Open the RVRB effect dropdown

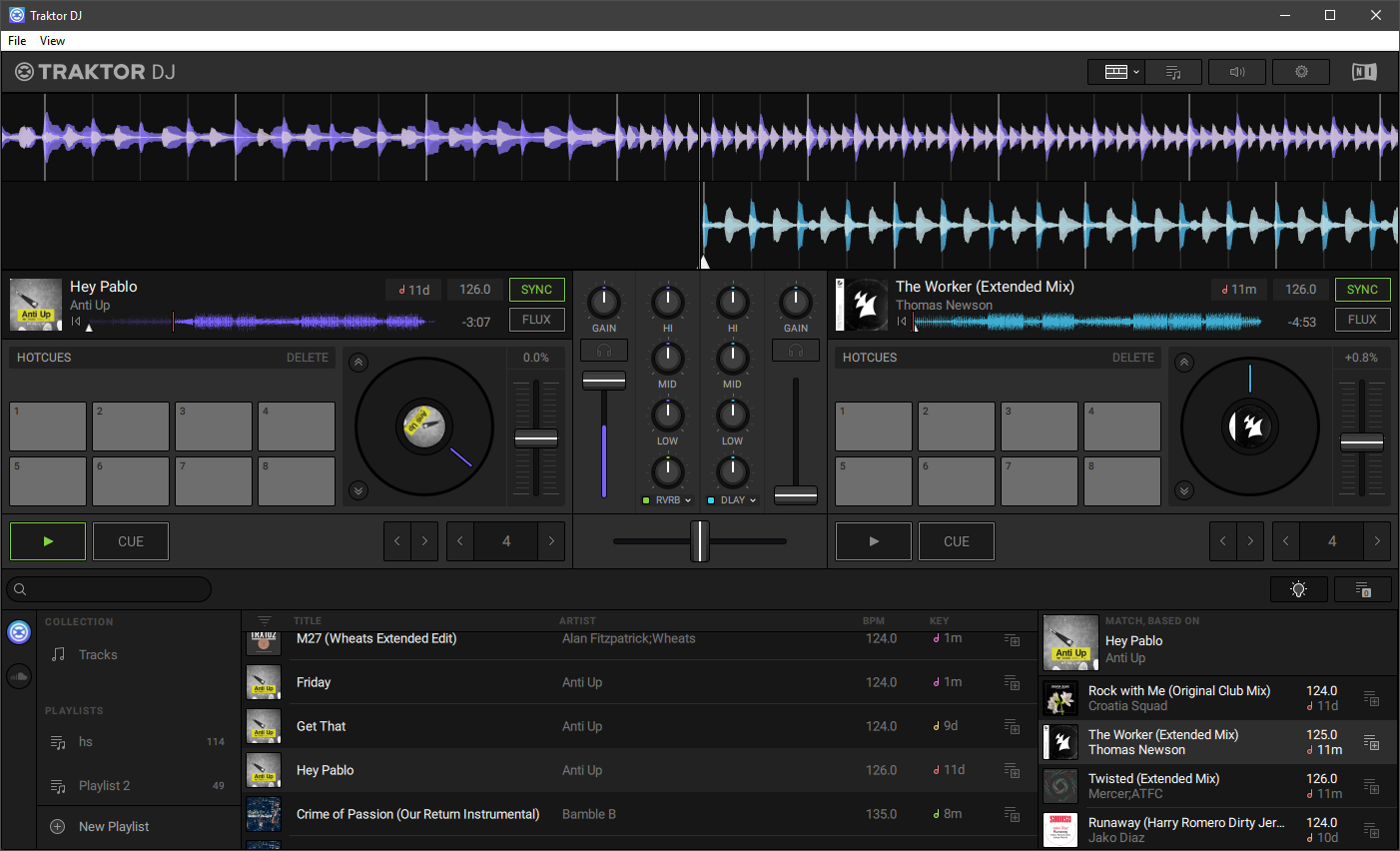(x=674, y=500)
